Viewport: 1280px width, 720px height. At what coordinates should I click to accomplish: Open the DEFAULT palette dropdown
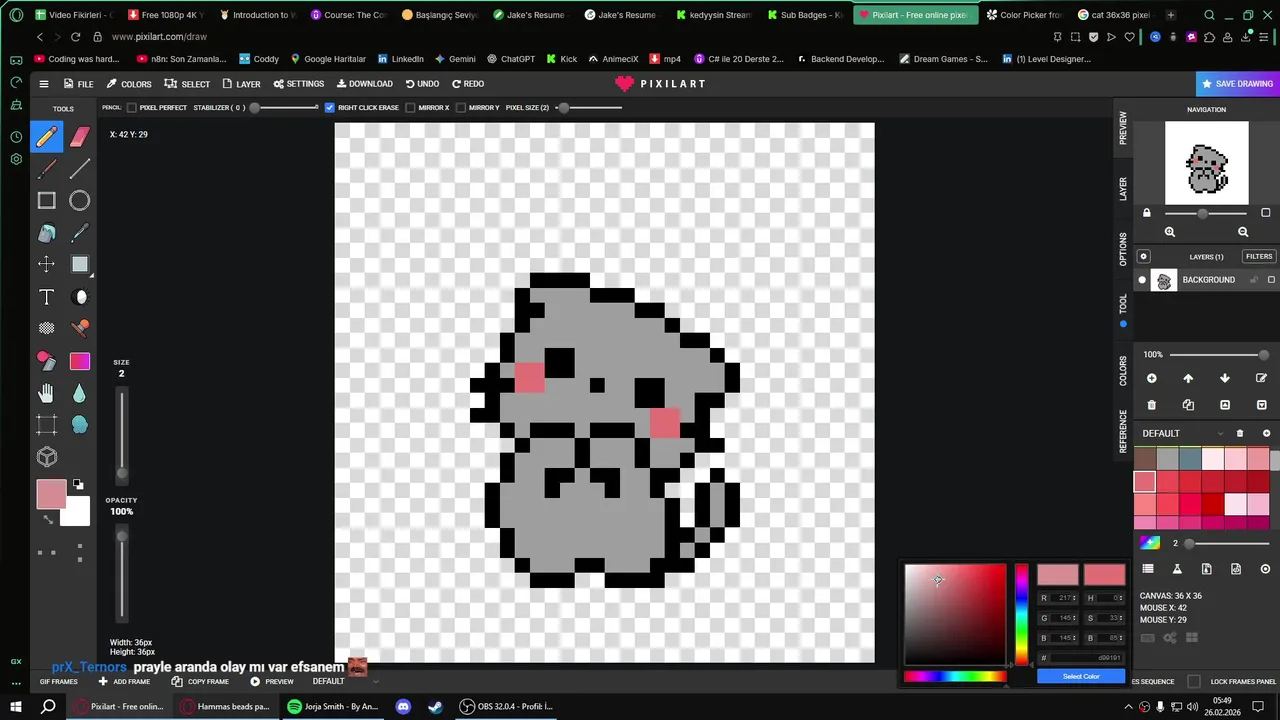point(1184,433)
